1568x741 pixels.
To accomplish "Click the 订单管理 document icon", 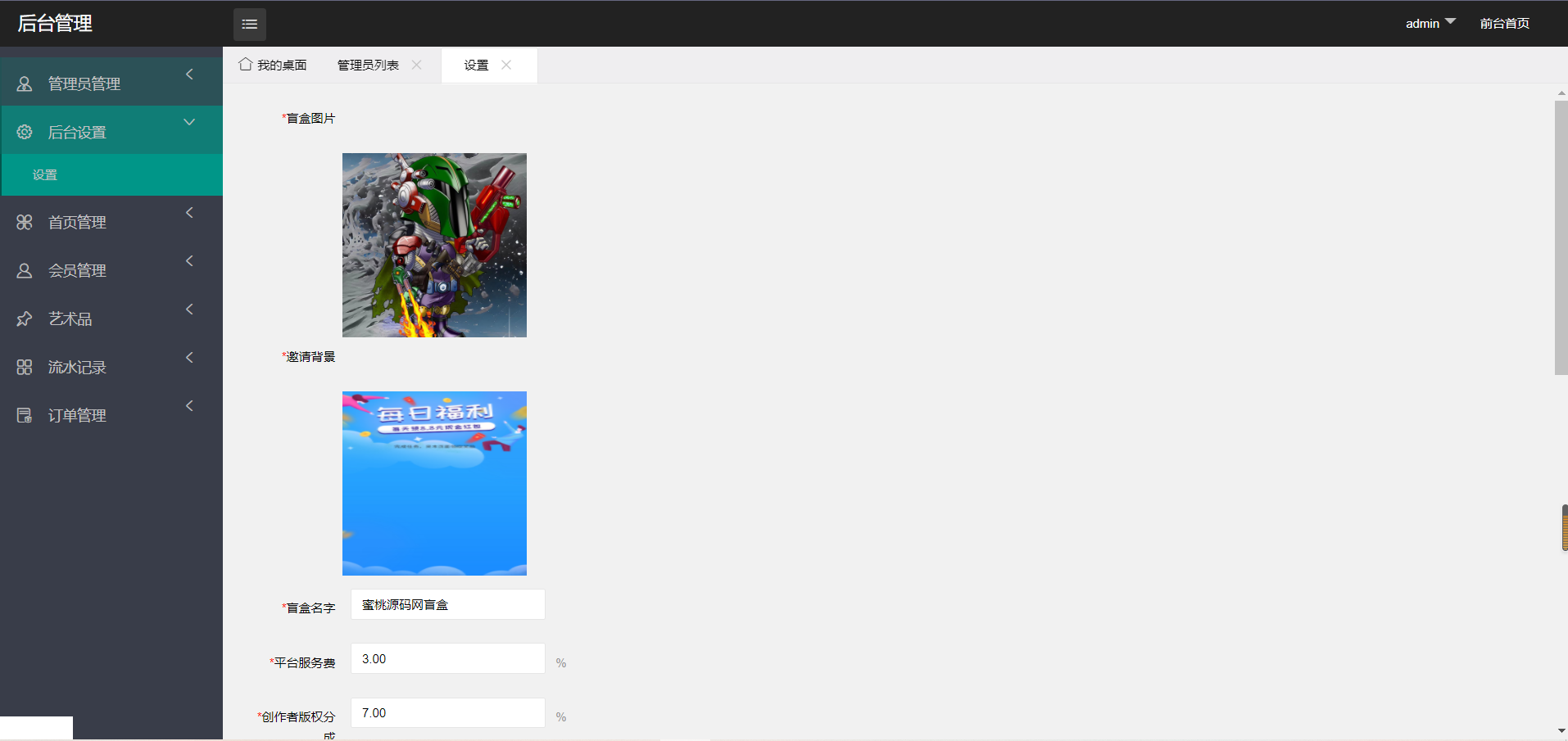I will [25, 415].
